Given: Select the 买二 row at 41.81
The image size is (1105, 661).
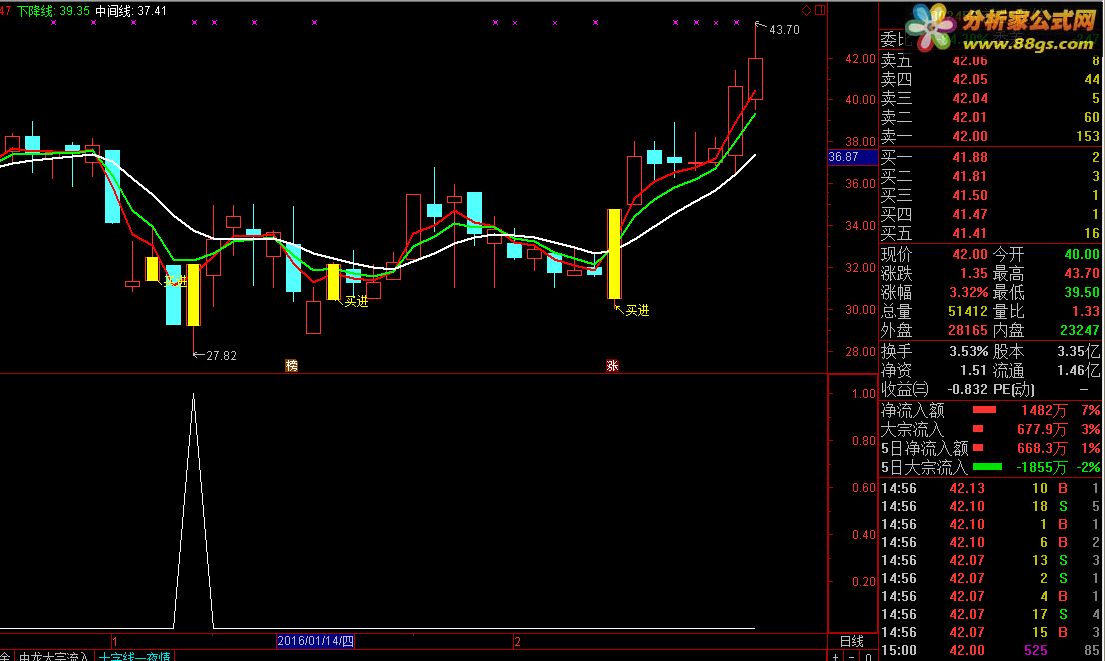Looking at the screenshot, I should 990,176.
